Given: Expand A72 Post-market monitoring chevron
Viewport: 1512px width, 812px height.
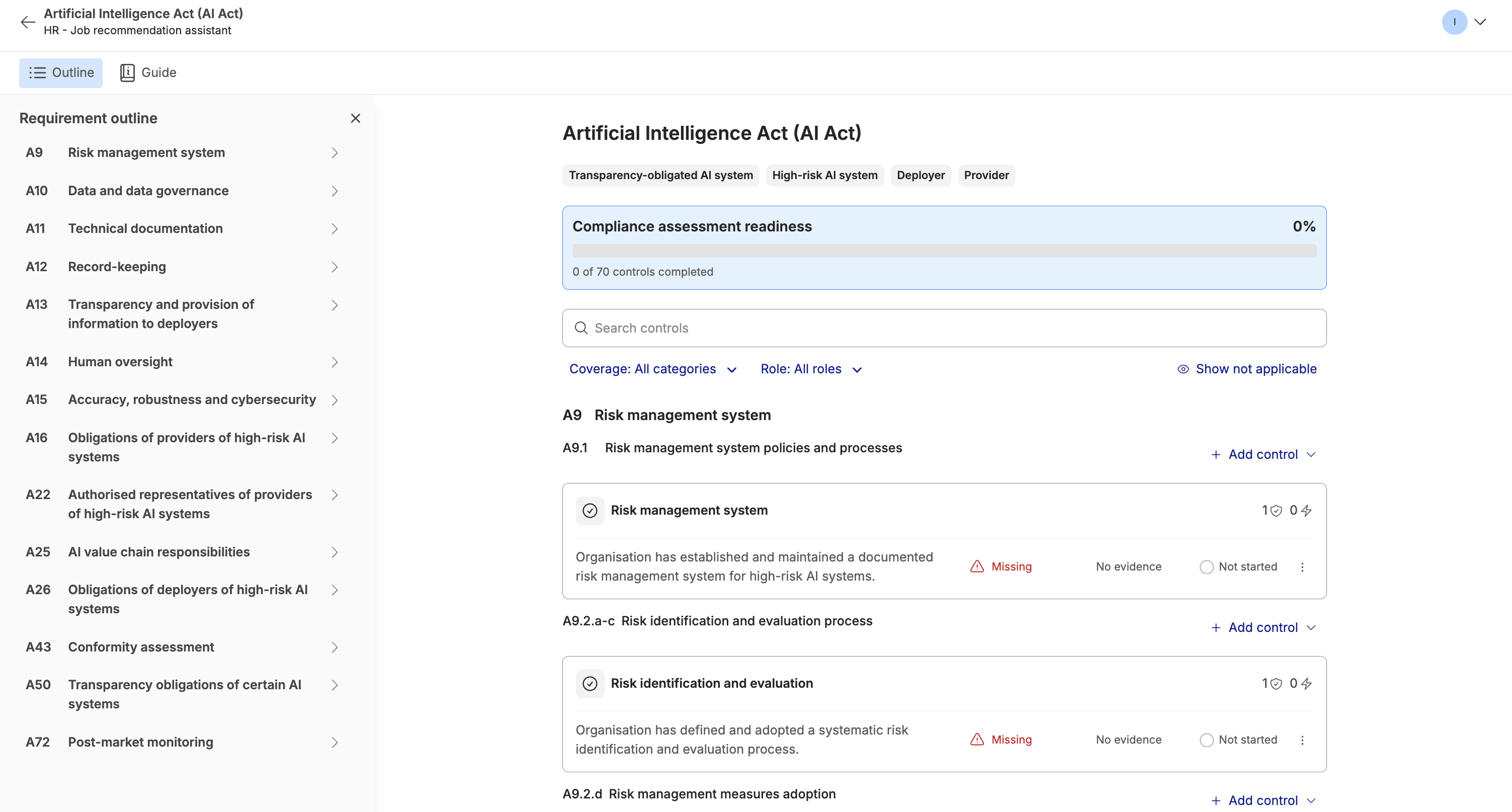Looking at the screenshot, I should point(334,743).
